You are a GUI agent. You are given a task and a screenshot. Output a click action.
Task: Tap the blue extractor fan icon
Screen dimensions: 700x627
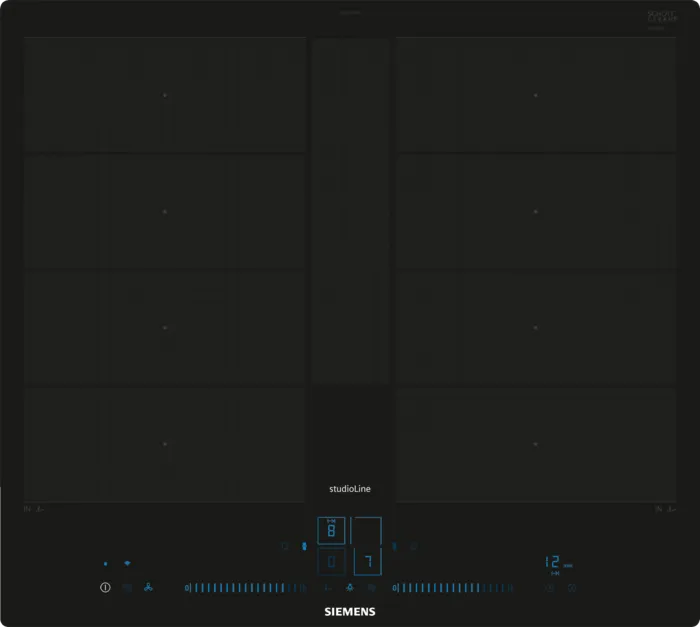click(x=148, y=588)
